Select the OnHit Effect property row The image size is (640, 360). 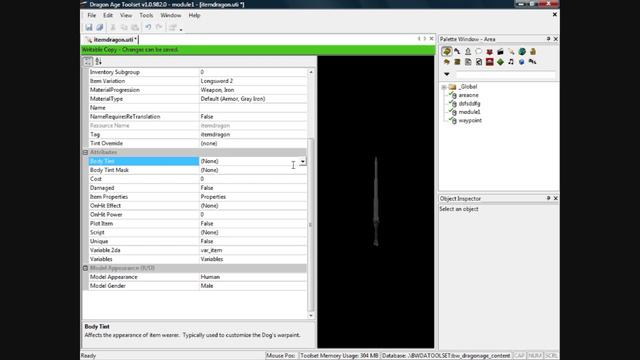pos(198,206)
